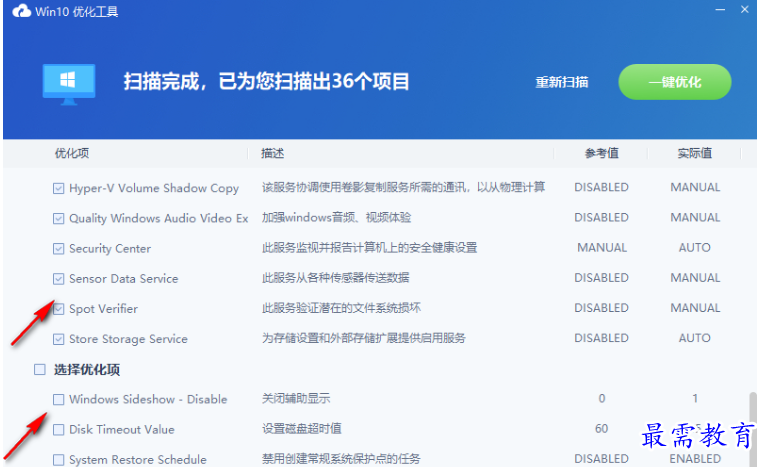763x467 pixels.
Task: Uncheck Spot Verifier checkbox
Action: 58,309
